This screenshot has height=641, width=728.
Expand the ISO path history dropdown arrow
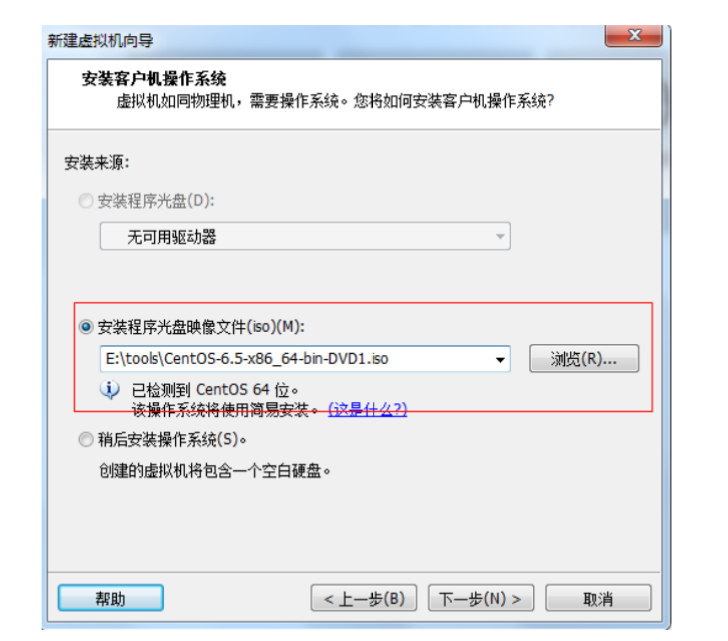[x=500, y=359]
